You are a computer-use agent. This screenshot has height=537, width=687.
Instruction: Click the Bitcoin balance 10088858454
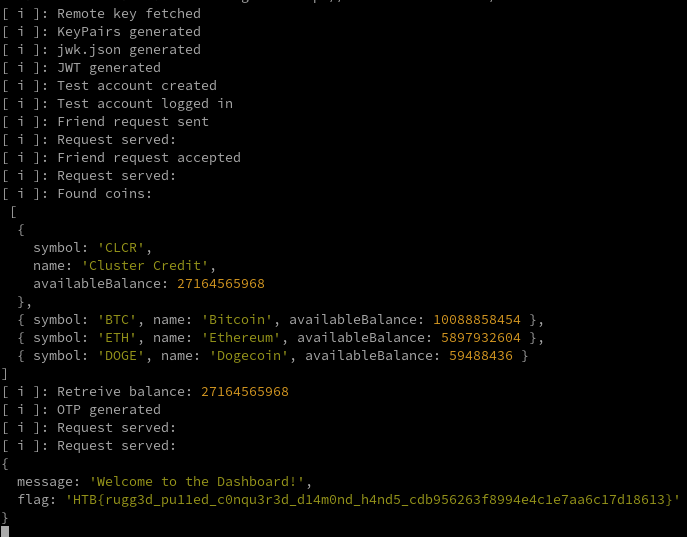477,319
